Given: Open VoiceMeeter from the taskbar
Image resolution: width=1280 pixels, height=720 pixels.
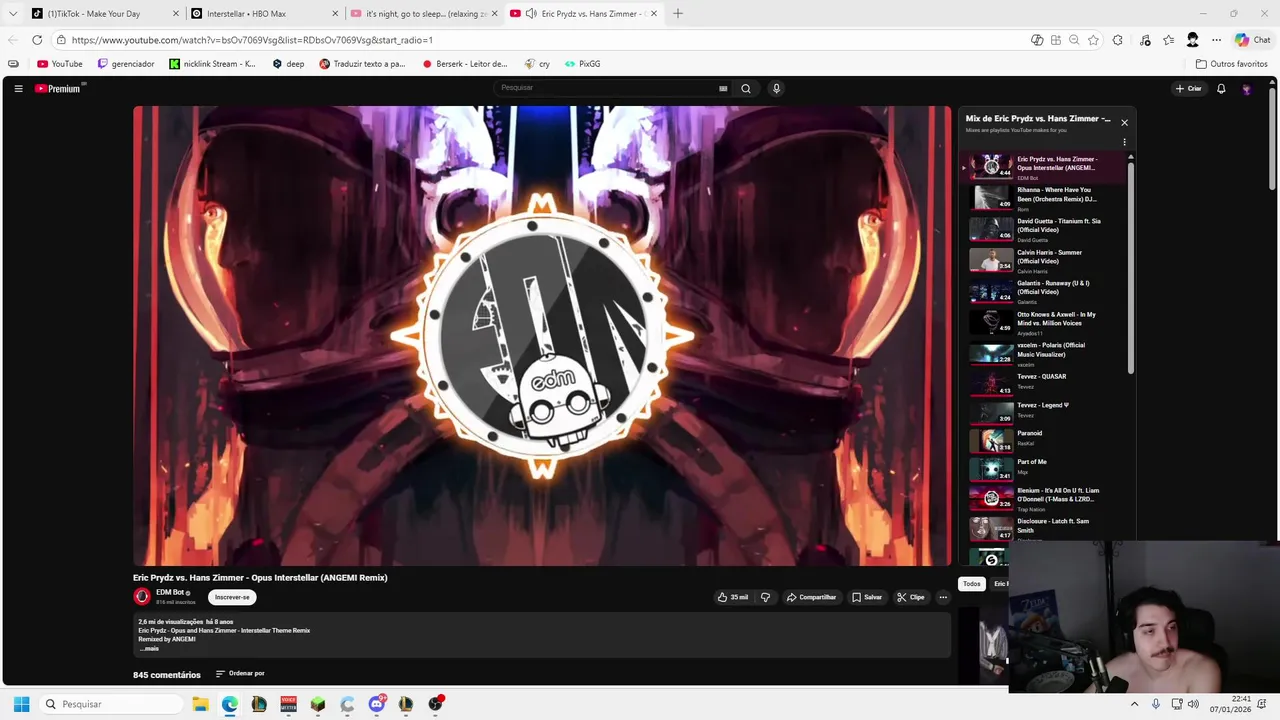Looking at the screenshot, I should pos(288,704).
